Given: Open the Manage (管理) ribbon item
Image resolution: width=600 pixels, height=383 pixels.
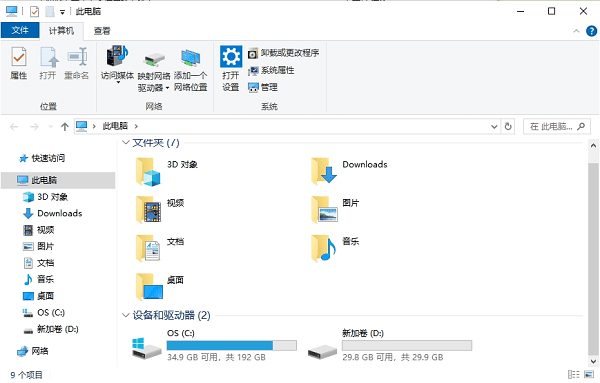Looking at the screenshot, I should pos(263,87).
